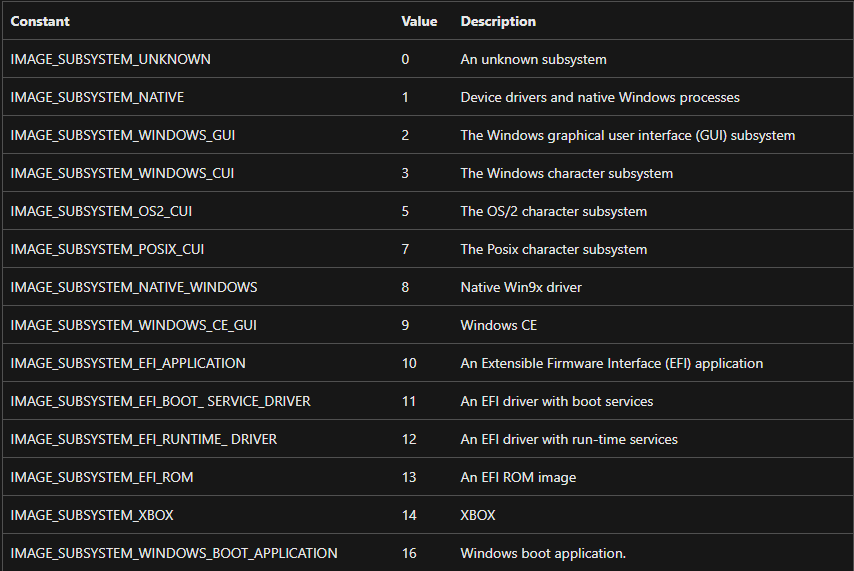
Task: Click the Constant column header
Action: pos(40,21)
